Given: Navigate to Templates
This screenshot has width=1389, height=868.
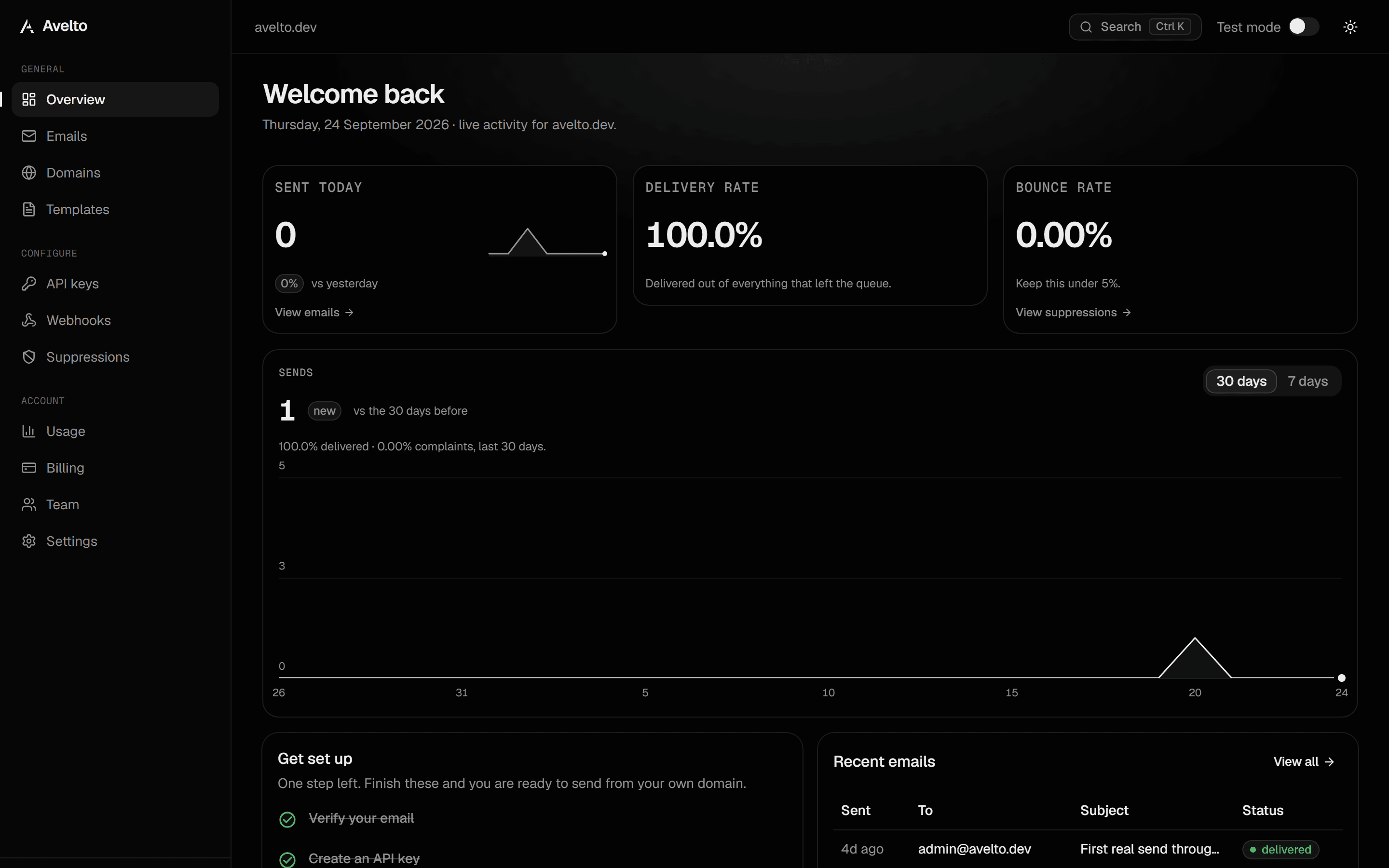Looking at the screenshot, I should pos(115,210).
